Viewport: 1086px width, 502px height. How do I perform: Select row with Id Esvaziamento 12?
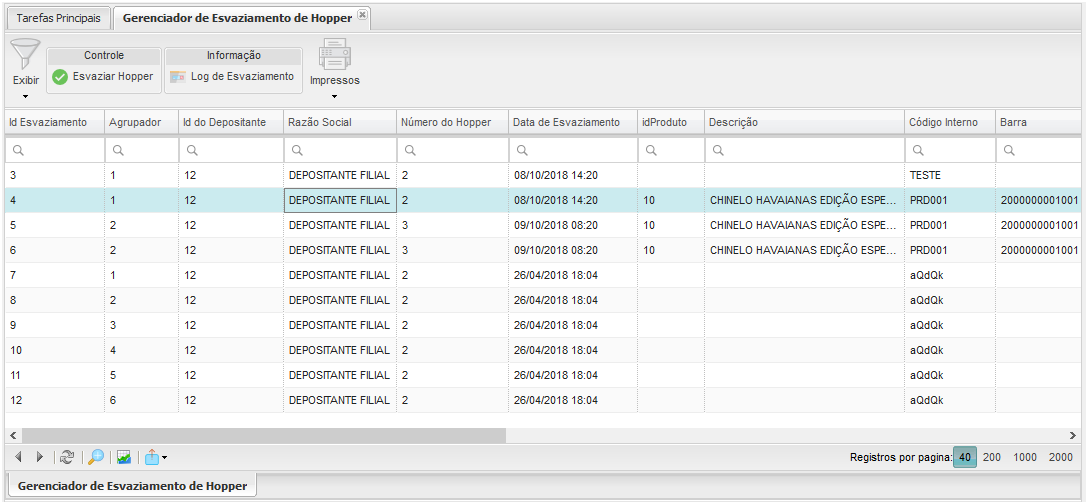542,400
